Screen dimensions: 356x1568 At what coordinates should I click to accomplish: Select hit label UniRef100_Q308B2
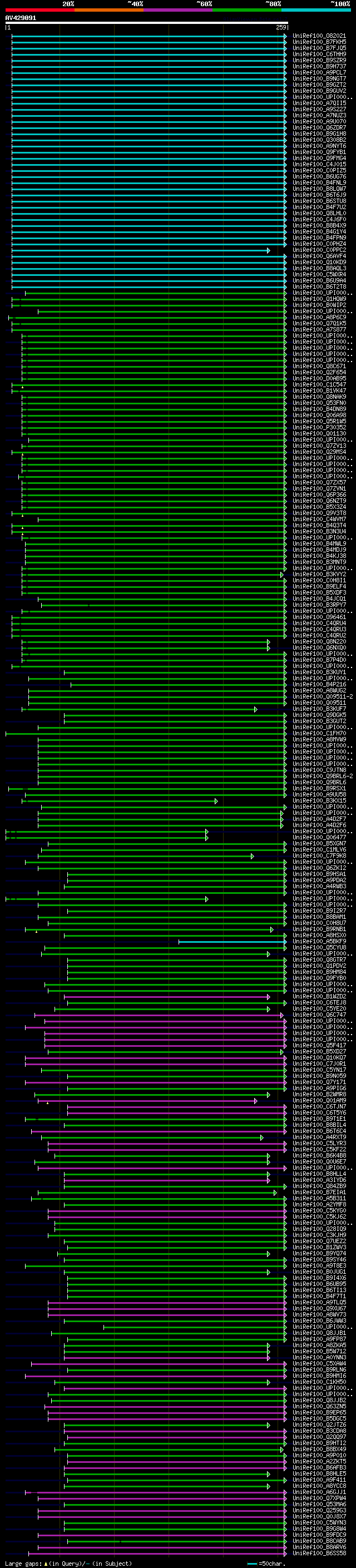[319, 140]
